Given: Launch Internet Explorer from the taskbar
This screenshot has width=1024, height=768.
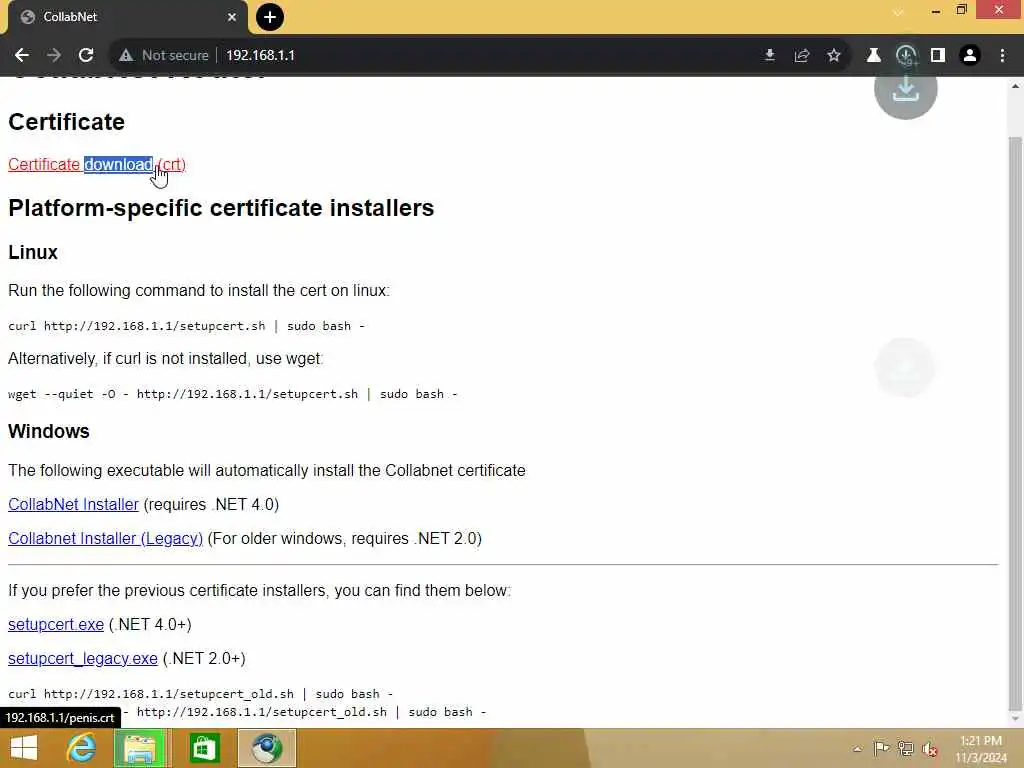Looking at the screenshot, I should pyautogui.click(x=82, y=748).
